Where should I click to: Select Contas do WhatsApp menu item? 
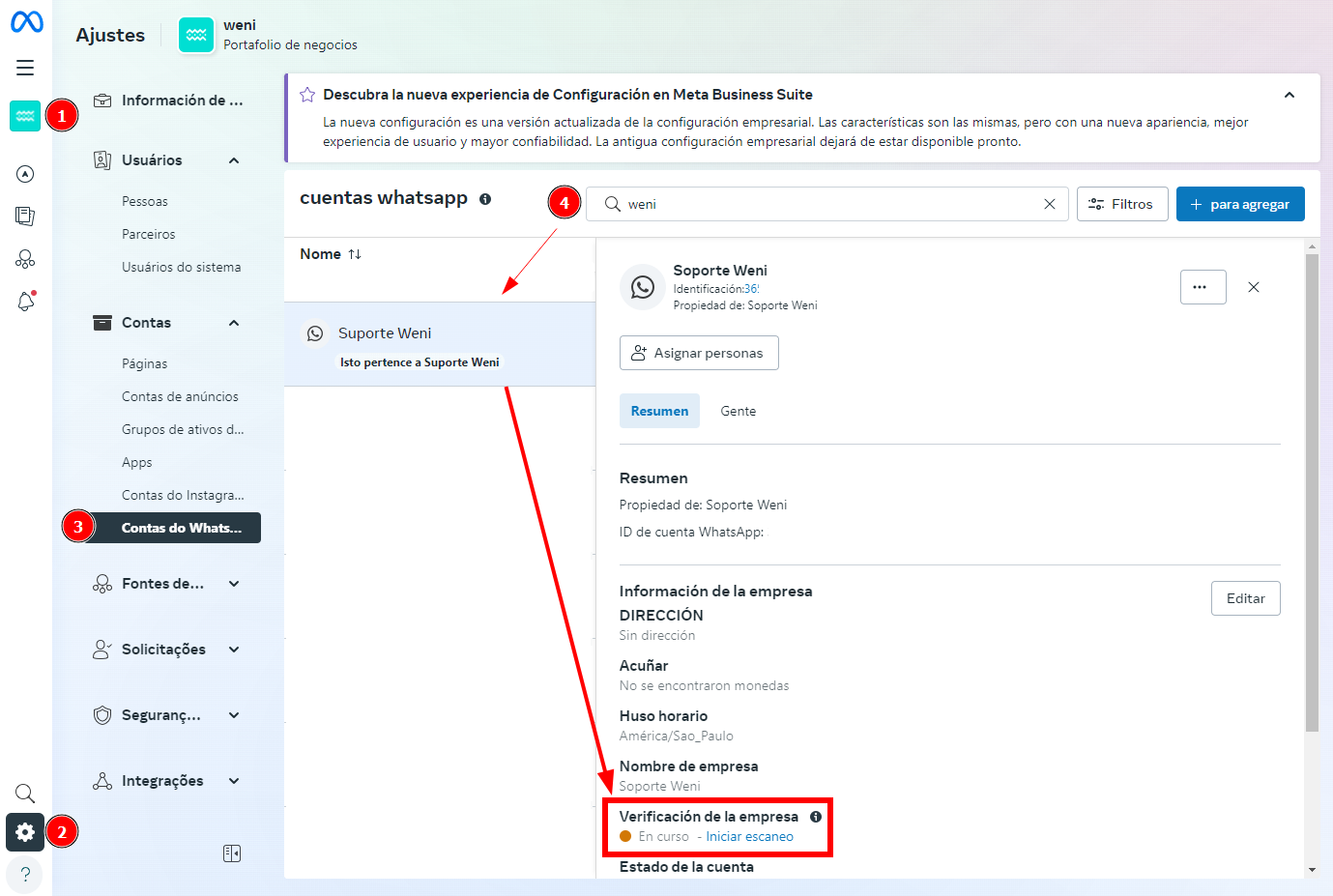click(x=181, y=528)
